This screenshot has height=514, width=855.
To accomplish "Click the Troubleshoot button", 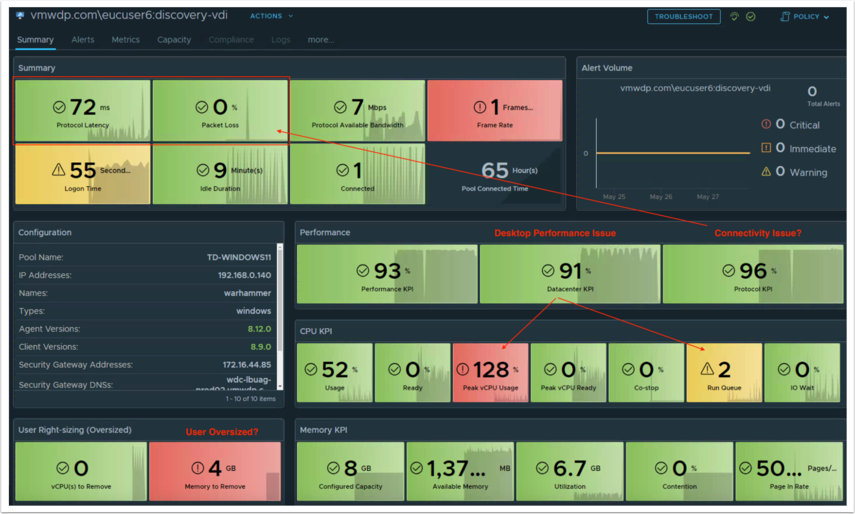I will pyautogui.click(x=683, y=17).
